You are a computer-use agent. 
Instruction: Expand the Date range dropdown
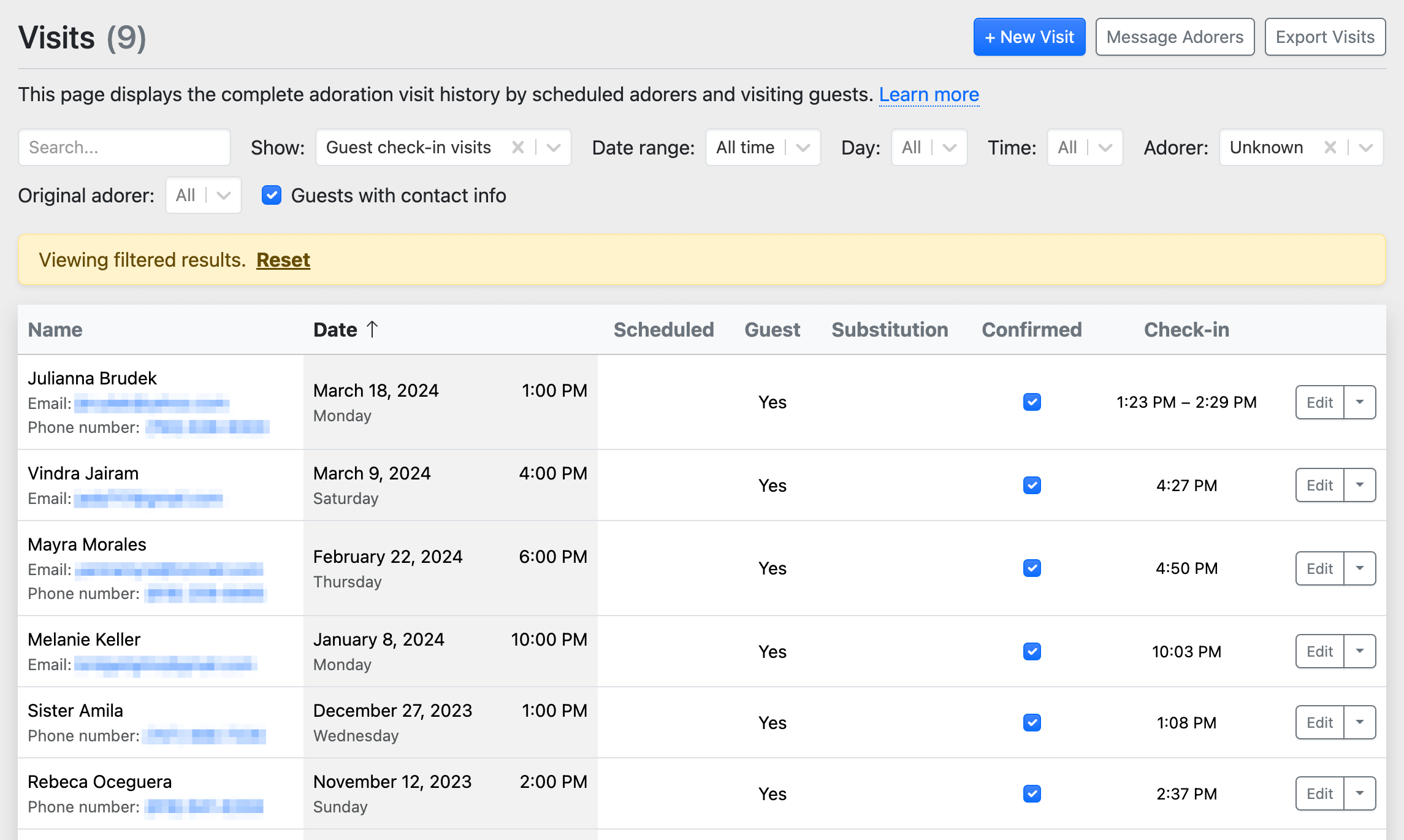coord(803,147)
